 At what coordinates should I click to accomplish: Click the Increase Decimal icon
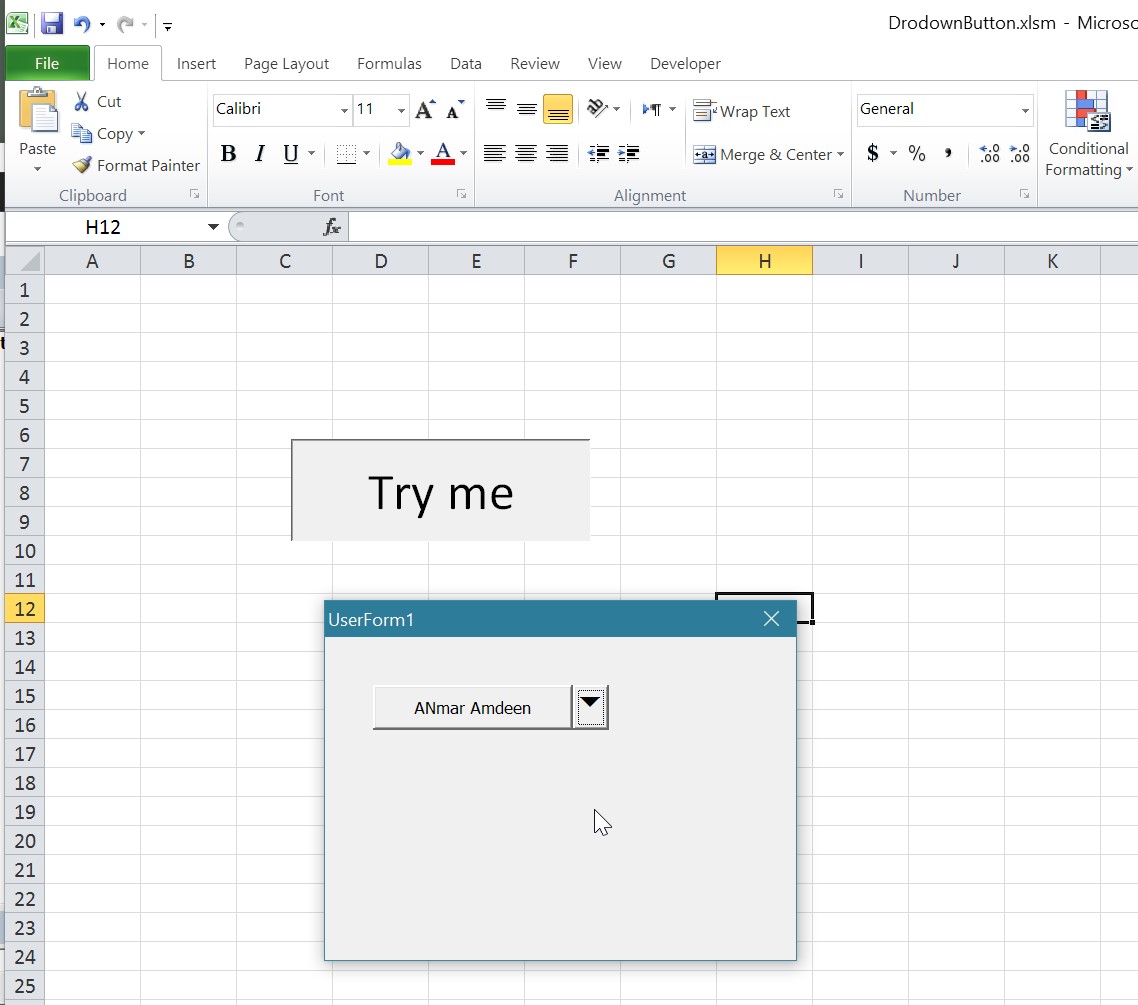[989, 154]
